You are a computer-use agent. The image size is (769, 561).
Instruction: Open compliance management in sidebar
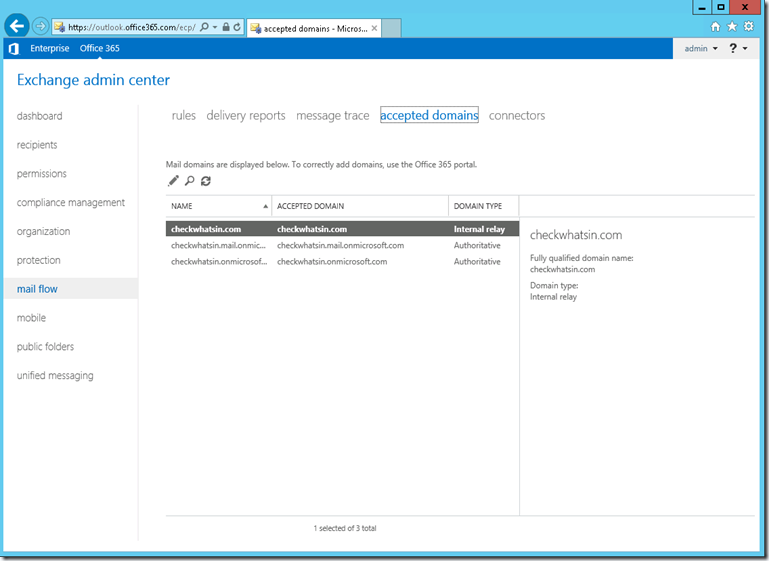[x=71, y=203]
